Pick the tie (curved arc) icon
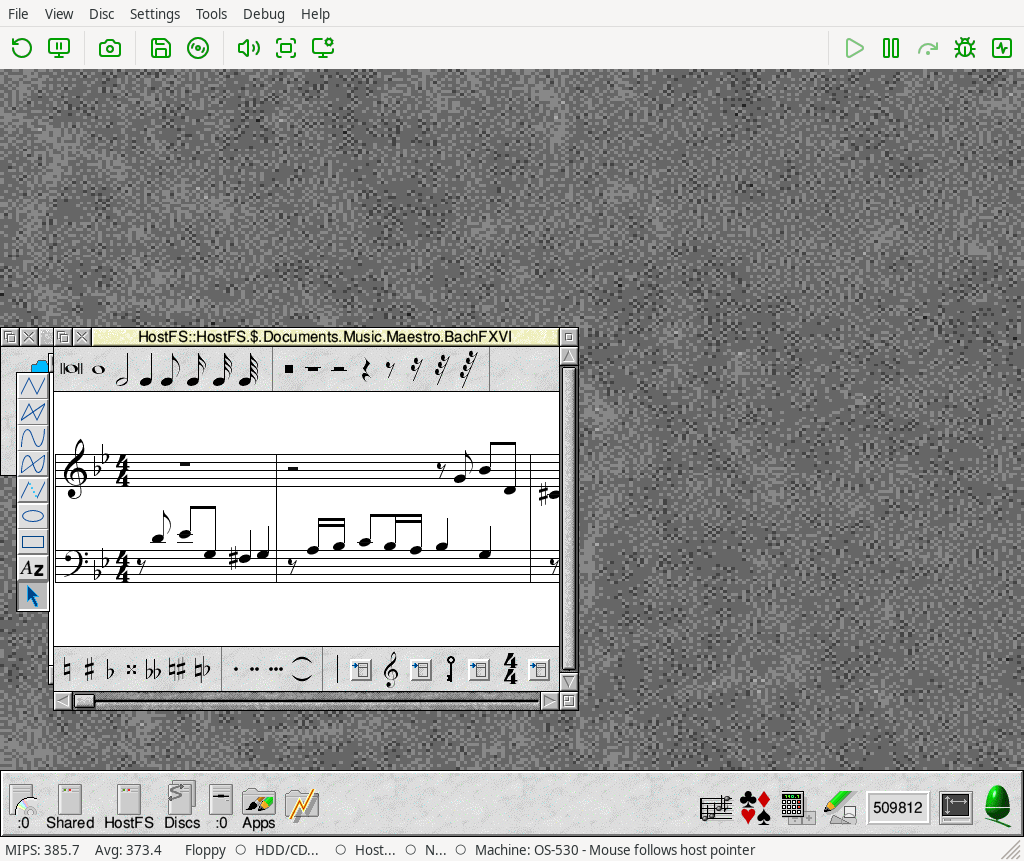1024x861 pixels. [301, 669]
